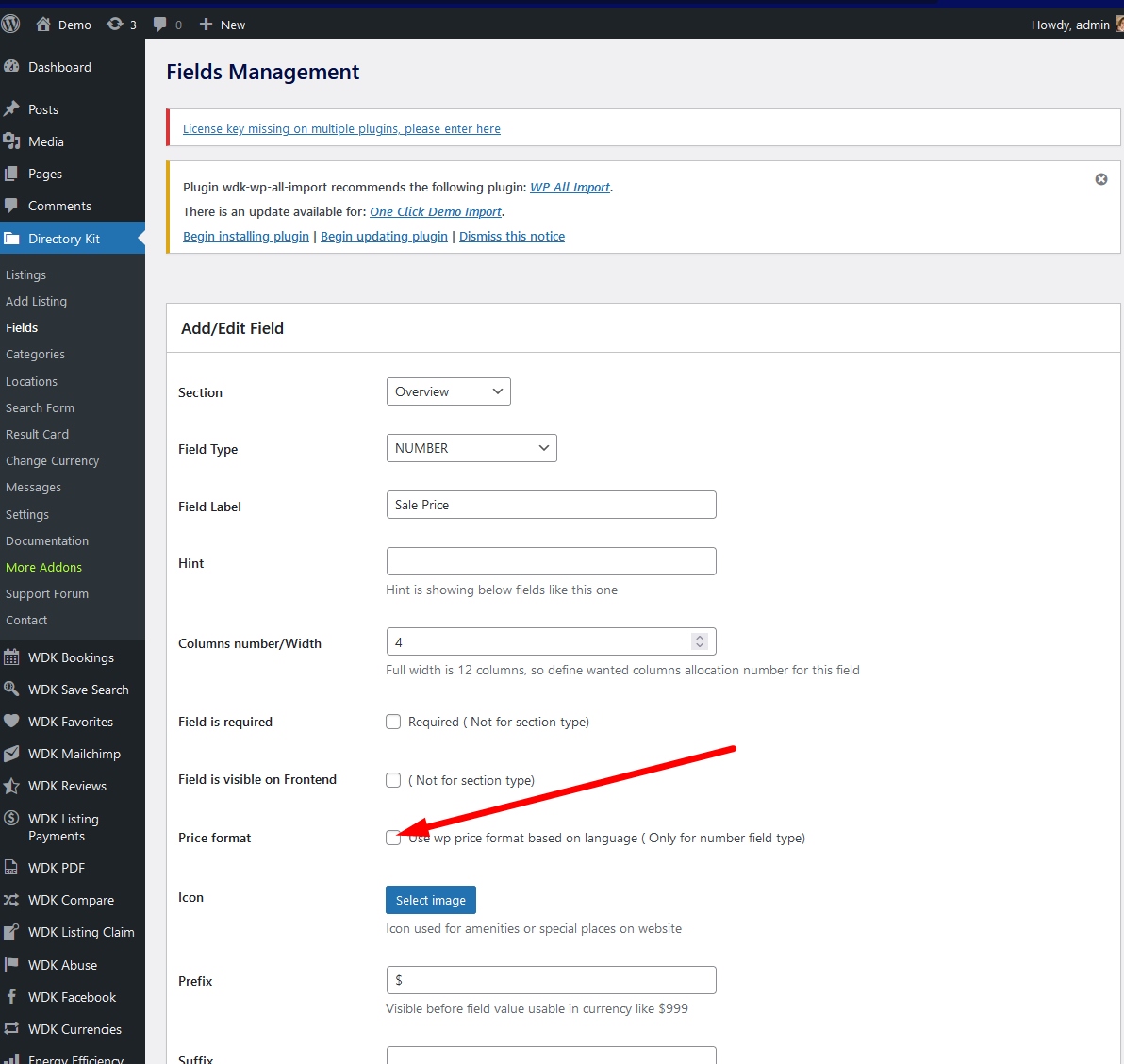
Task: Open the updates icon showing 3
Action: point(115,25)
